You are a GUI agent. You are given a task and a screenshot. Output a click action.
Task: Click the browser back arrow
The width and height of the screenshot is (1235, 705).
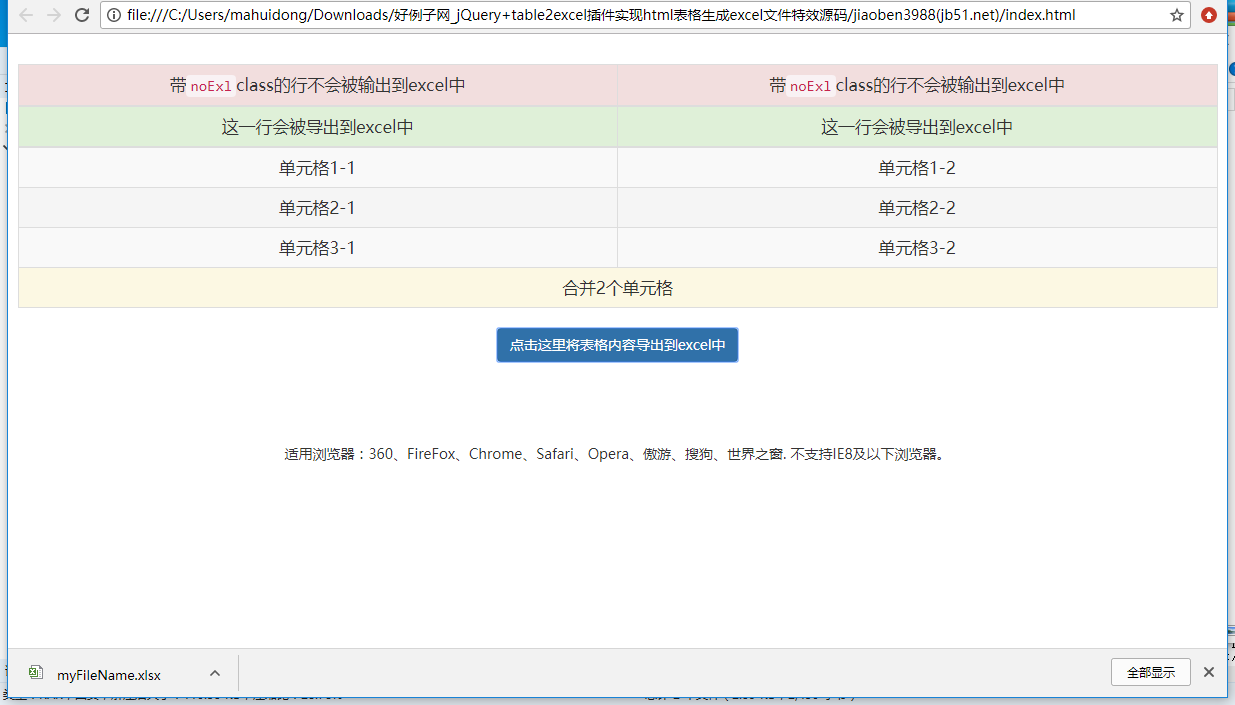click(x=26, y=15)
